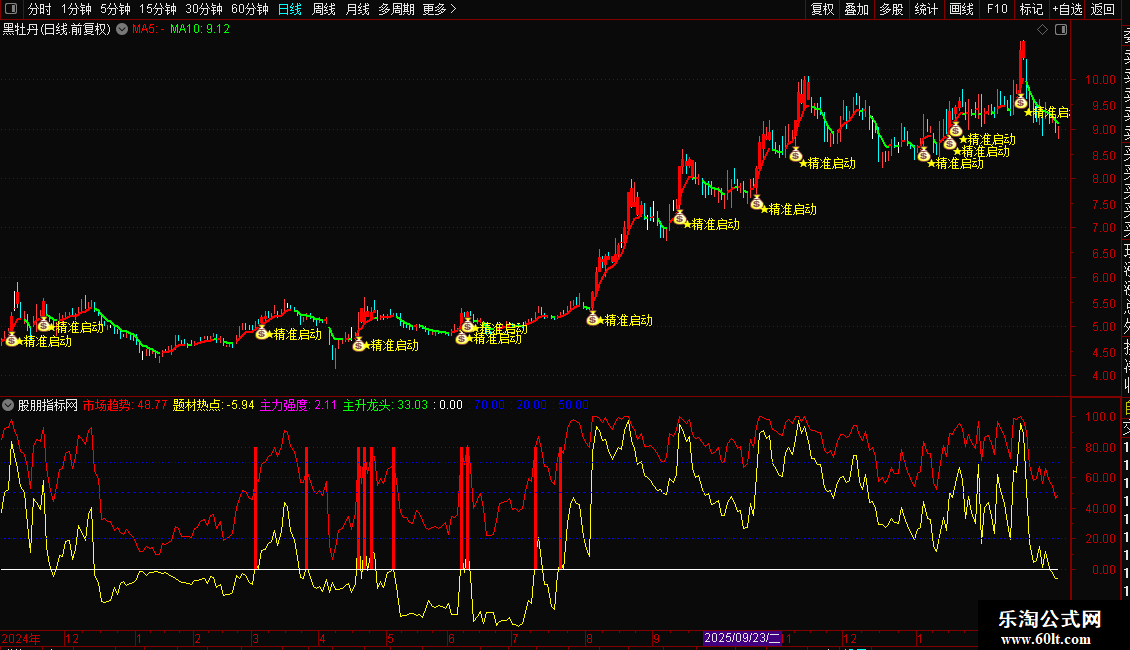Select the 30分钟 period
1130x650 pixels.
pos(204,9)
